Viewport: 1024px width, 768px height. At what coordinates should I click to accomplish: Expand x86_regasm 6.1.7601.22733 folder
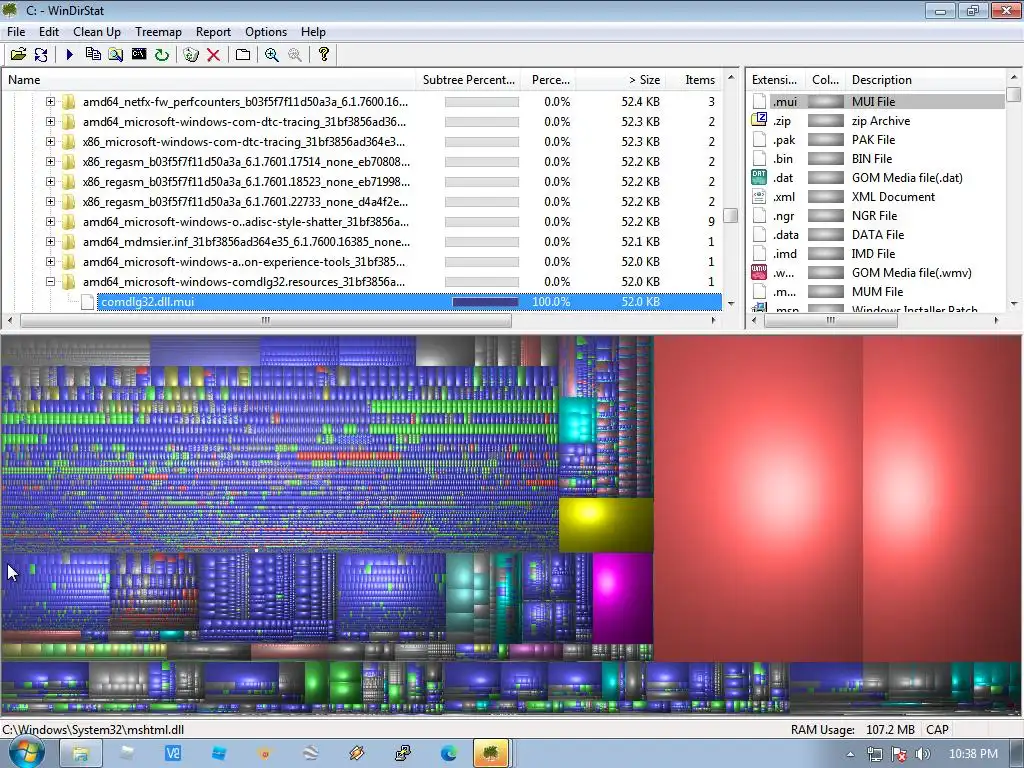[50, 201]
